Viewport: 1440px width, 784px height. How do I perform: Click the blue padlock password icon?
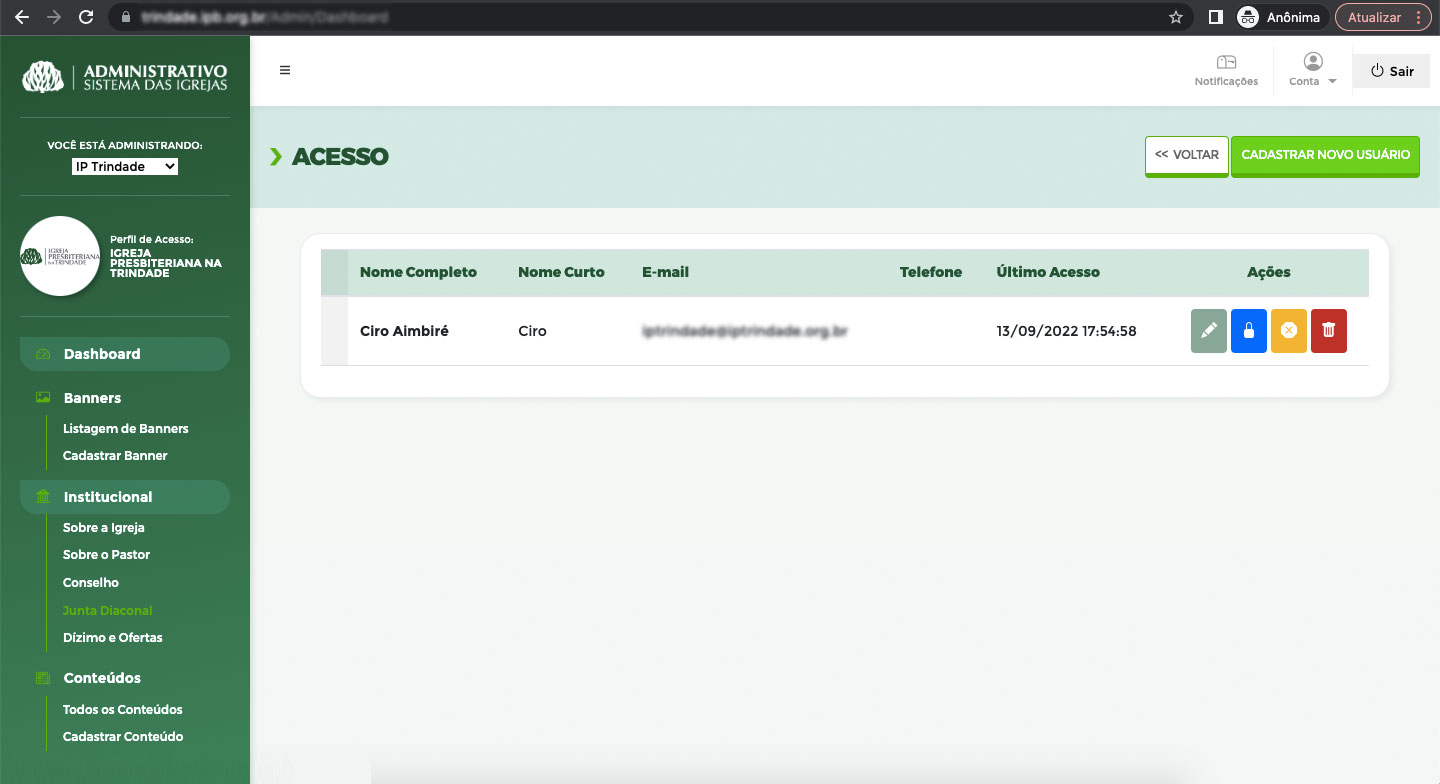pyautogui.click(x=1249, y=331)
